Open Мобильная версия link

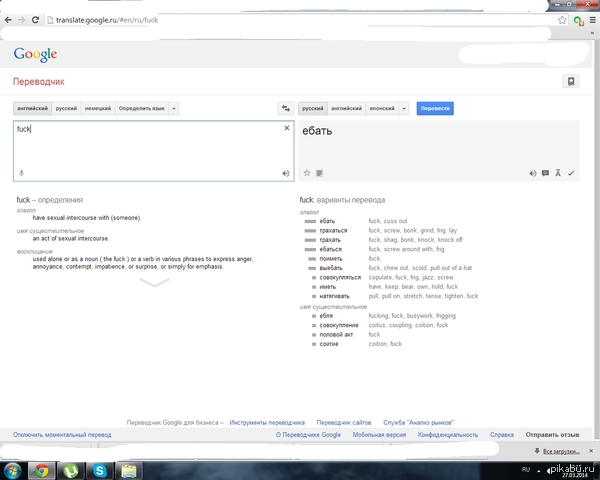point(379,435)
